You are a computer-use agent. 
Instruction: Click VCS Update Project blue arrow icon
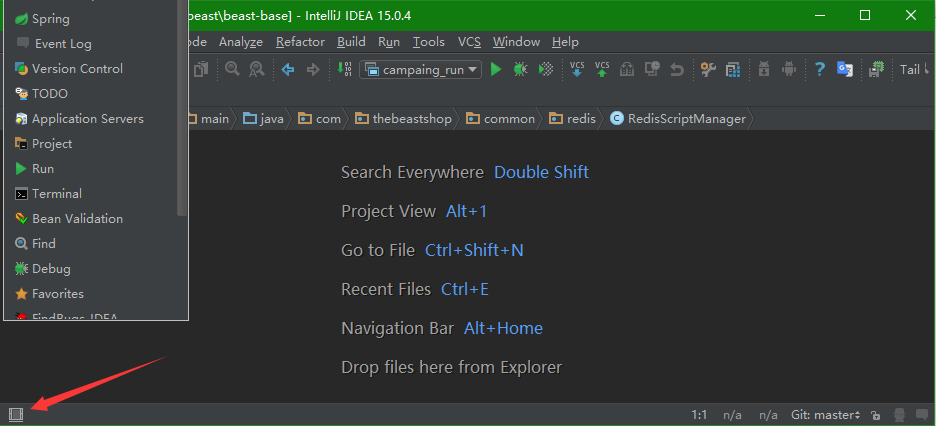click(577, 69)
